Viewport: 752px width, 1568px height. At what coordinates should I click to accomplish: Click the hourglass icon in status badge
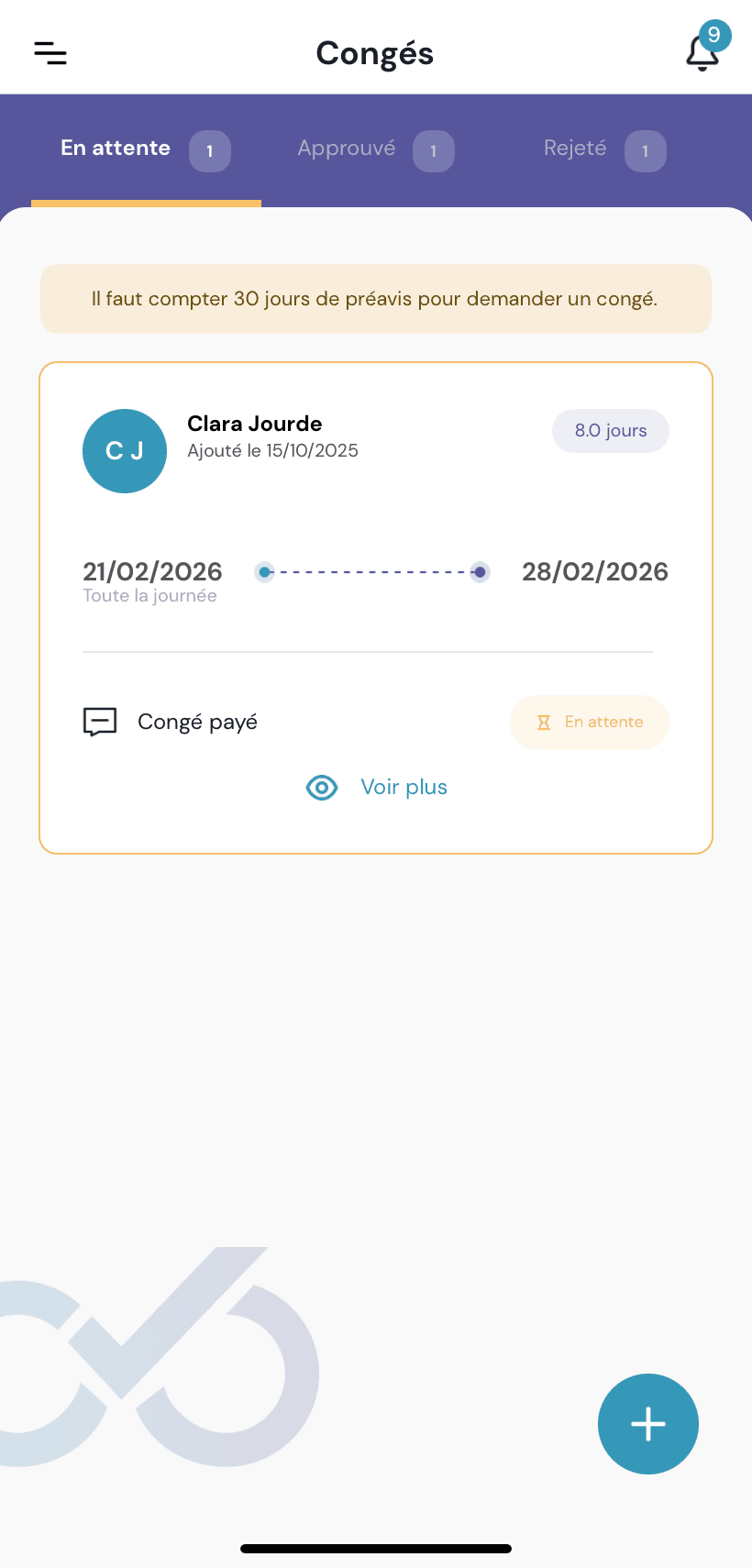pos(544,723)
